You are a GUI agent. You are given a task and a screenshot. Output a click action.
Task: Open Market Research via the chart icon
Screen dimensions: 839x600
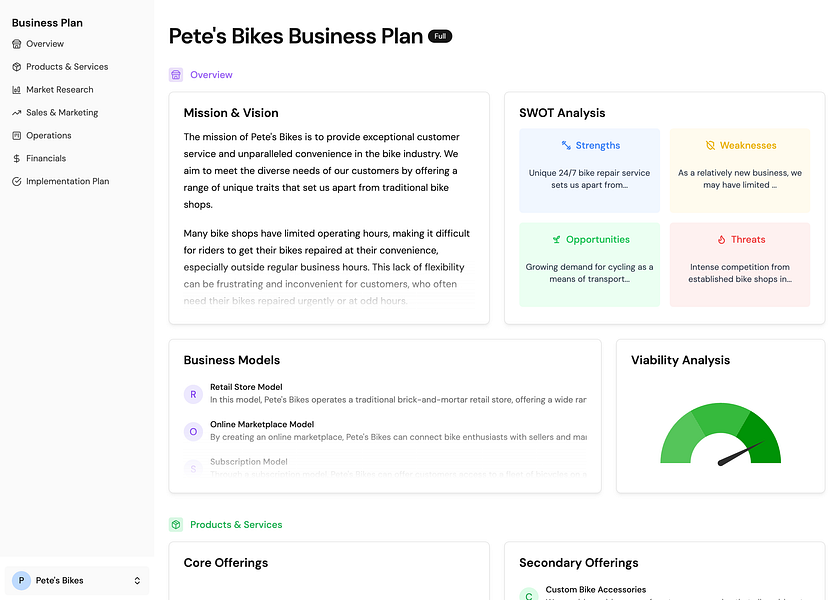15,89
